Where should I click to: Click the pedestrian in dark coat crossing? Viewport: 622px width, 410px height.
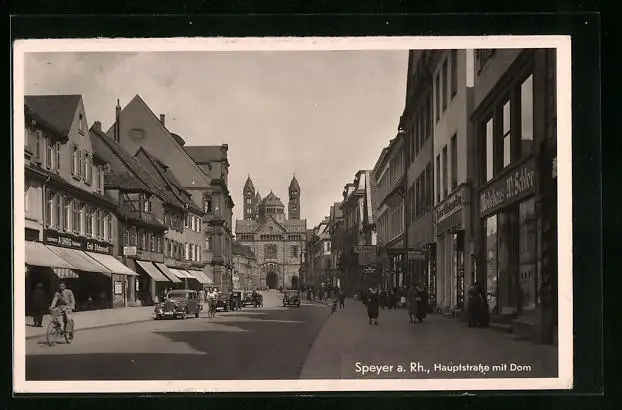pyautogui.click(x=373, y=305)
